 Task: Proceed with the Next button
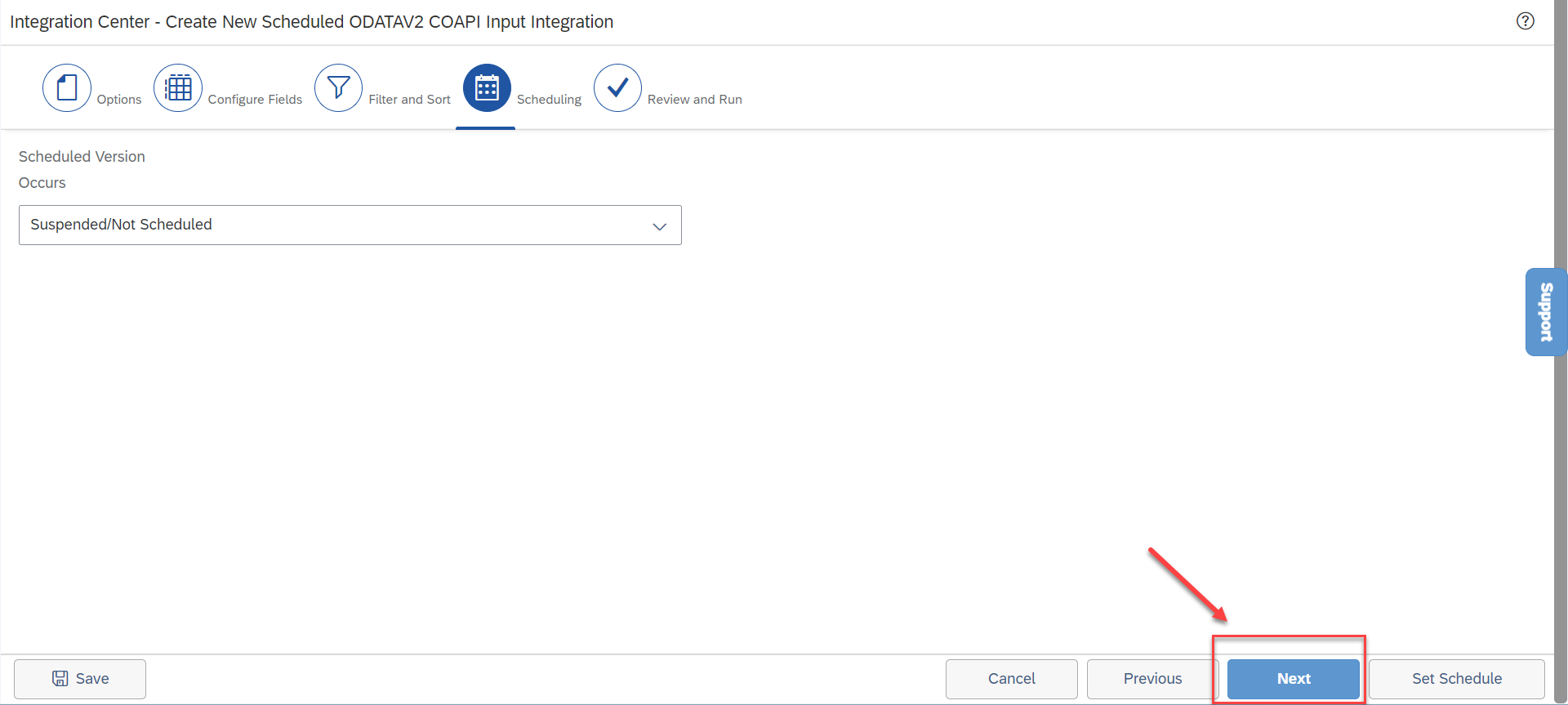tap(1294, 679)
